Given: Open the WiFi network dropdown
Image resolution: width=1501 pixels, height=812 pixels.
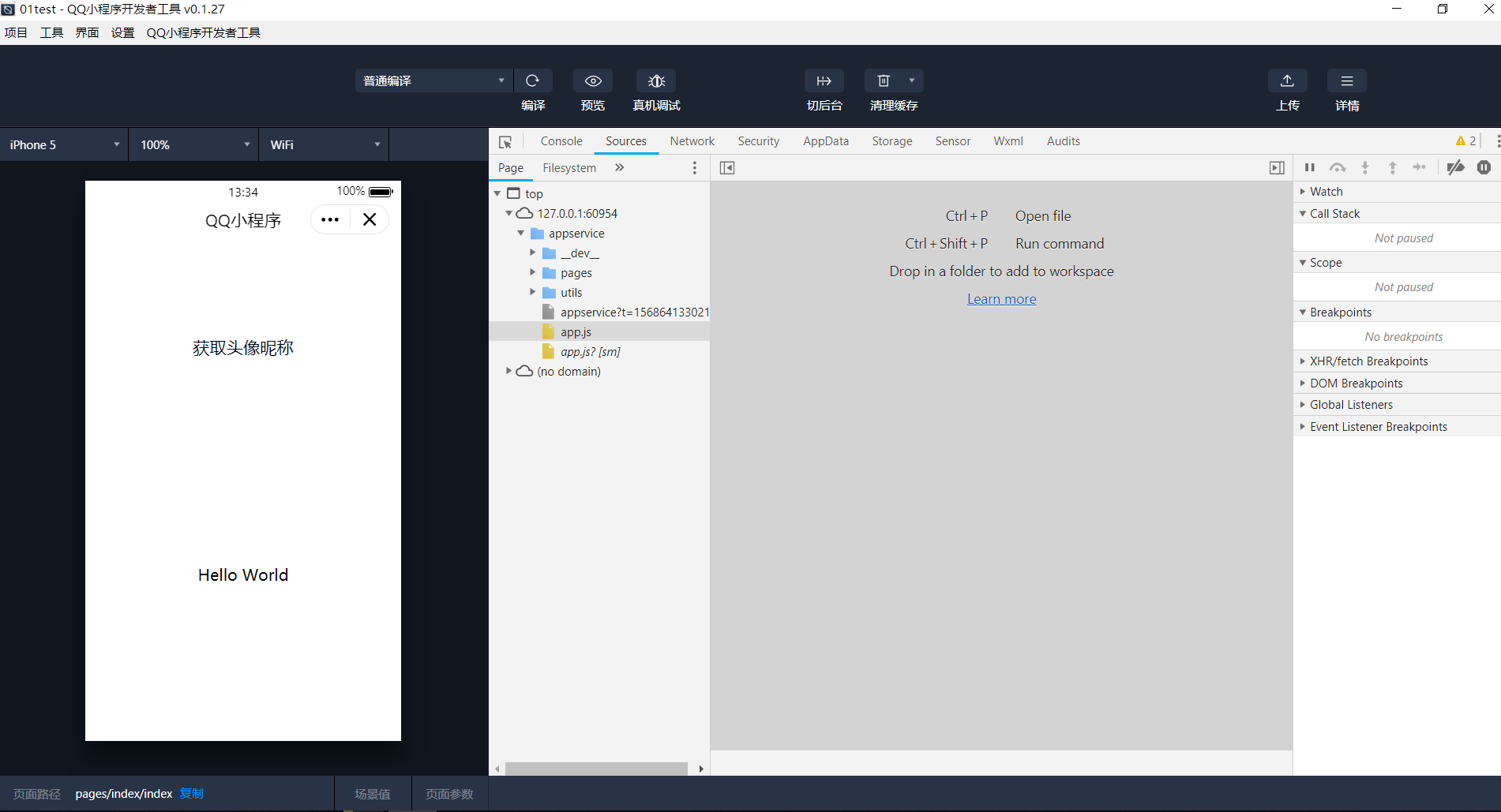Looking at the screenshot, I should point(325,144).
